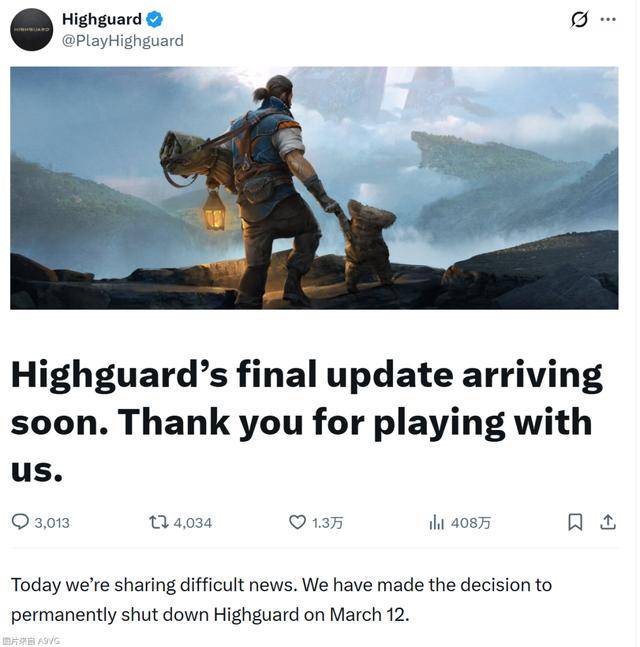Click the "final update arriving soon" headline
640x647 pixels.
tap(307, 421)
